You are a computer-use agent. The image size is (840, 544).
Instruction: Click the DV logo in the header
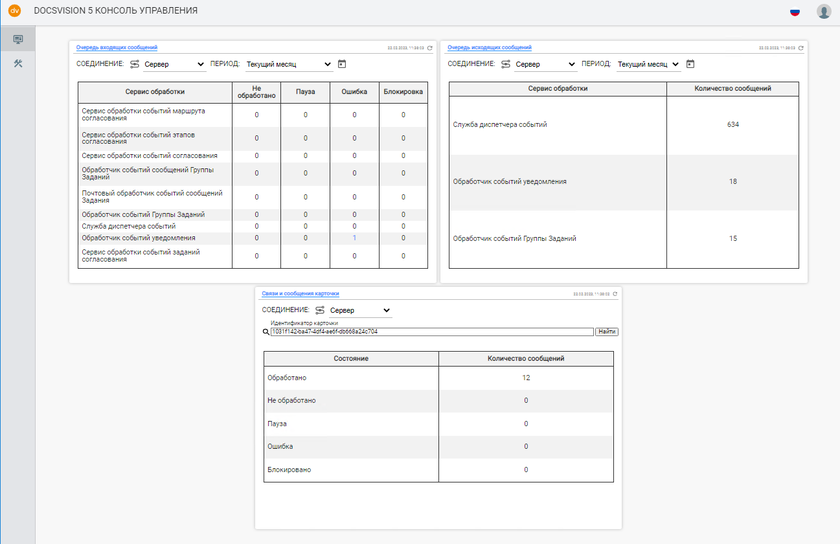pos(15,11)
